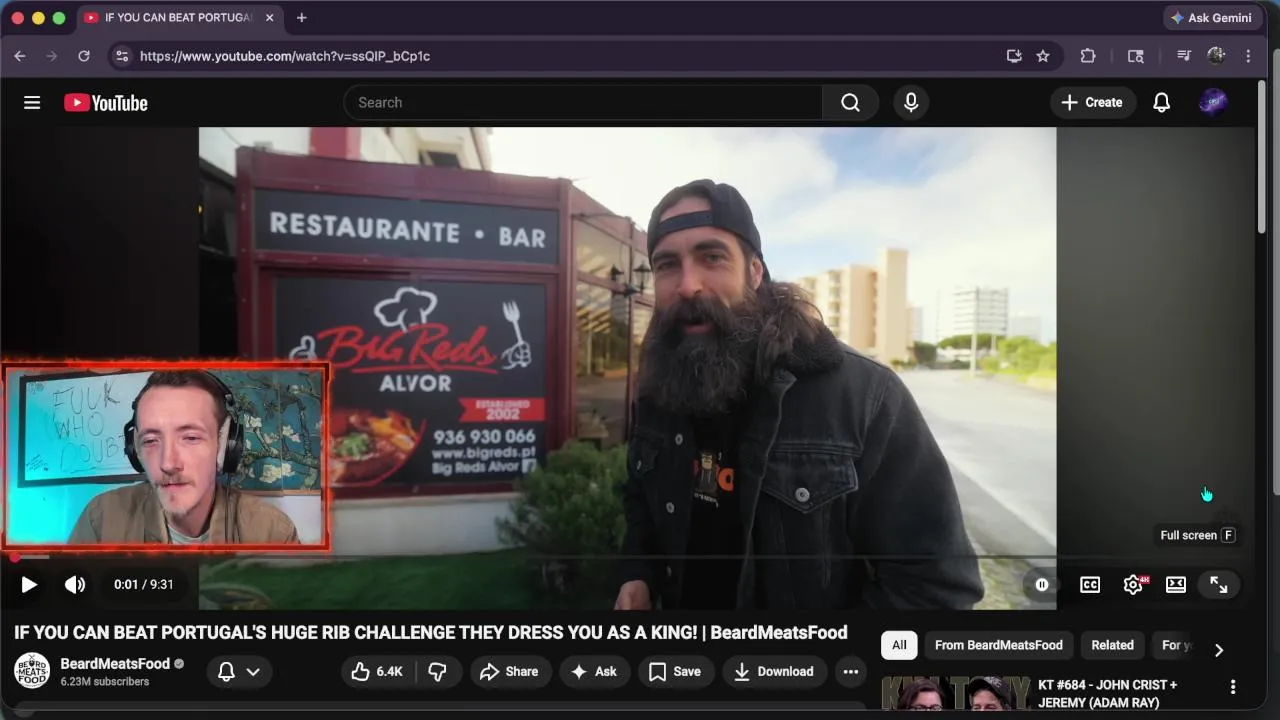Focus the YouTube search field
The image size is (1280, 720).
point(584,102)
